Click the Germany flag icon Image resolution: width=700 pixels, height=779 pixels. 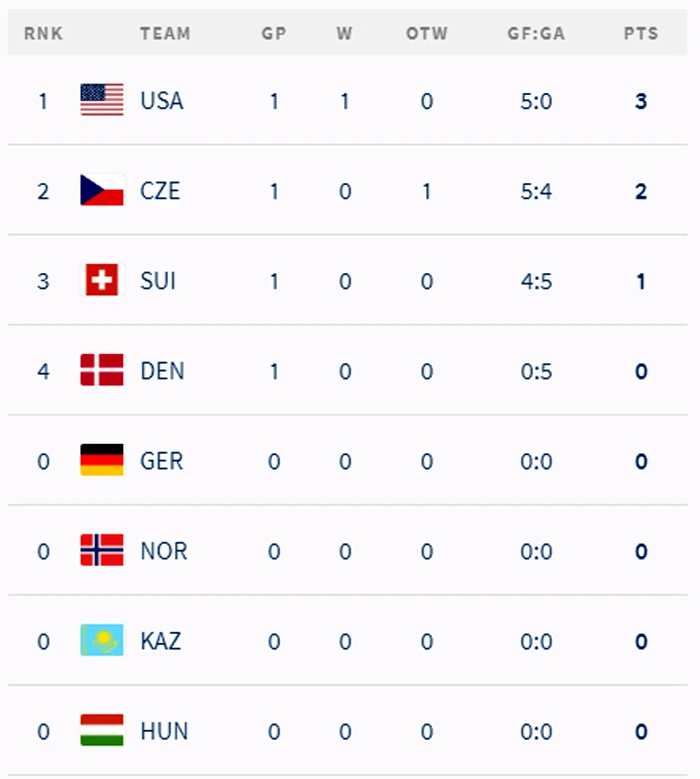(x=102, y=460)
